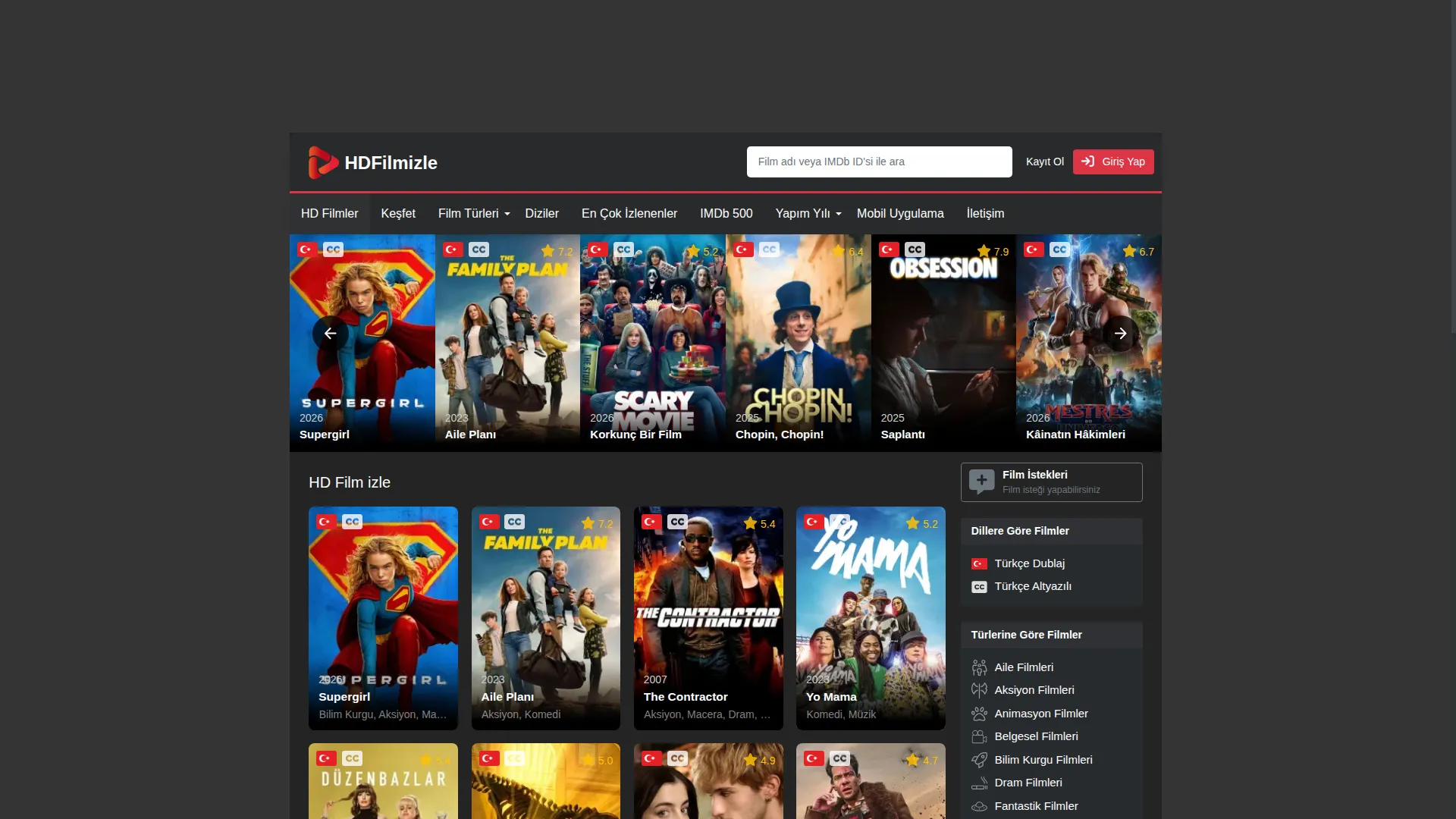Click the page vertical scrollbar
This screenshot has height=819, width=1456.
coord(1452,167)
